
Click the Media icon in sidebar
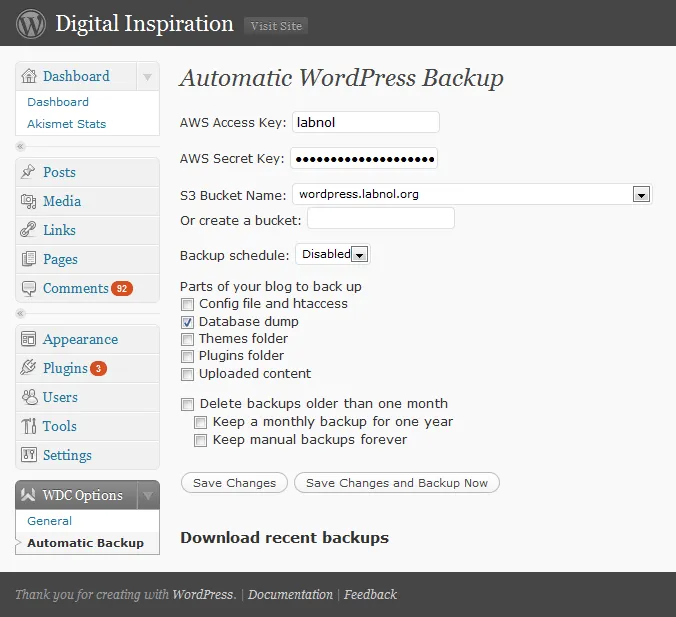[28, 201]
